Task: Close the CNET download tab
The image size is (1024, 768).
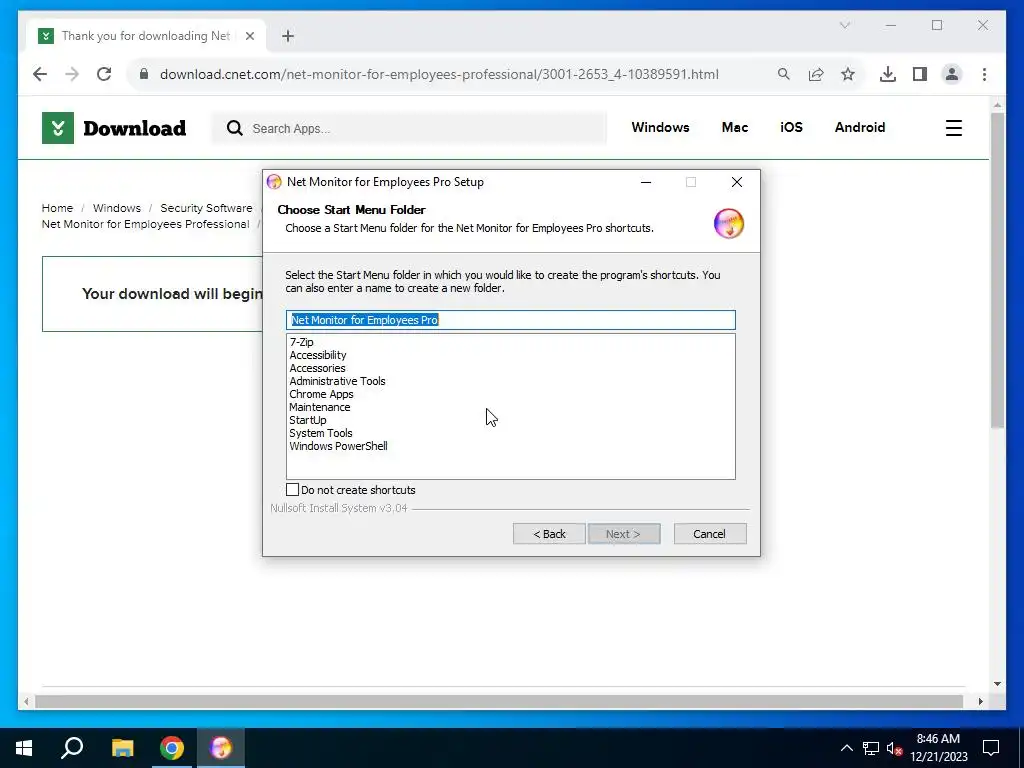Action: (249, 36)
